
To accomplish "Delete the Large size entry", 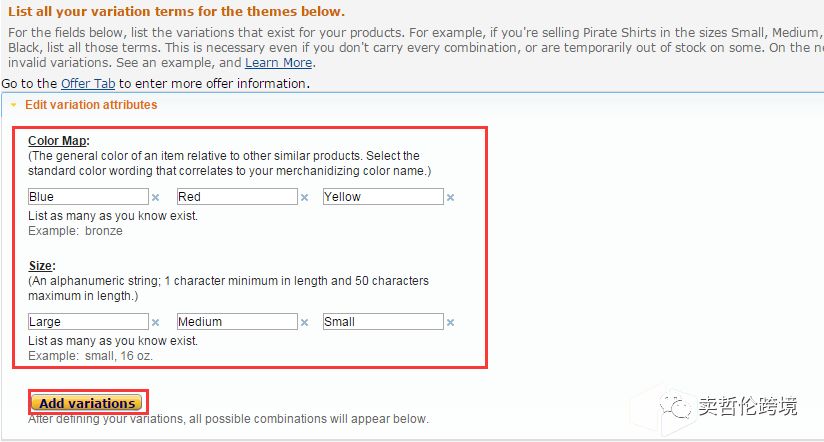I will tap(156, 323).
